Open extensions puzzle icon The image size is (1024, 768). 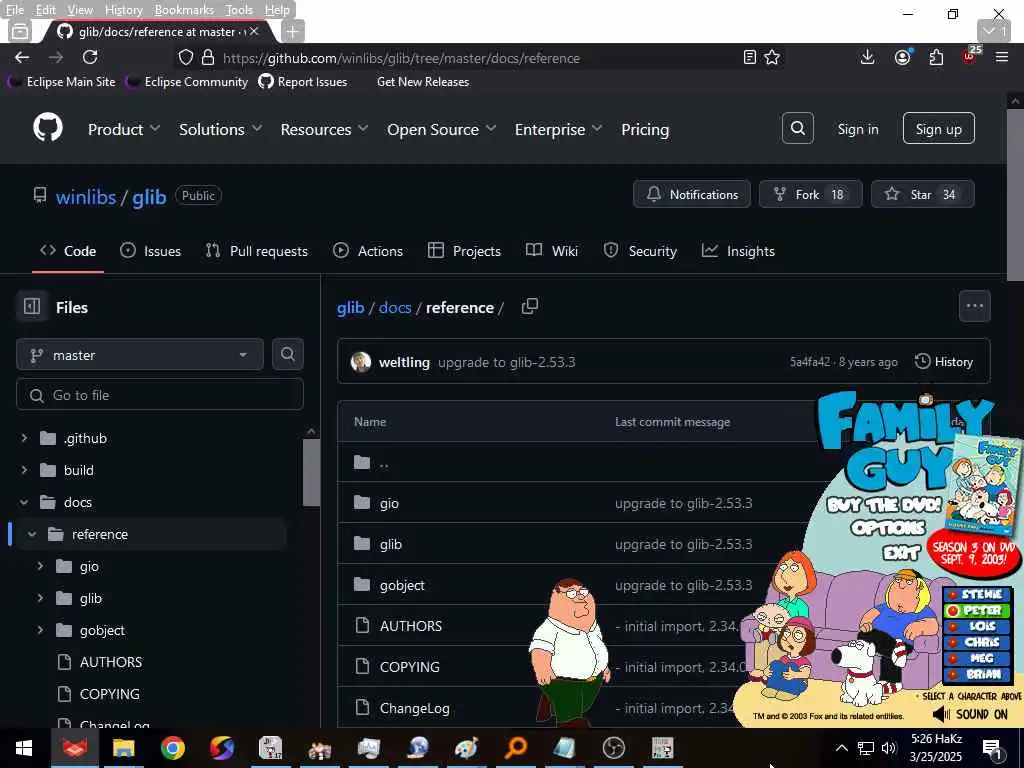coord(936,57)
